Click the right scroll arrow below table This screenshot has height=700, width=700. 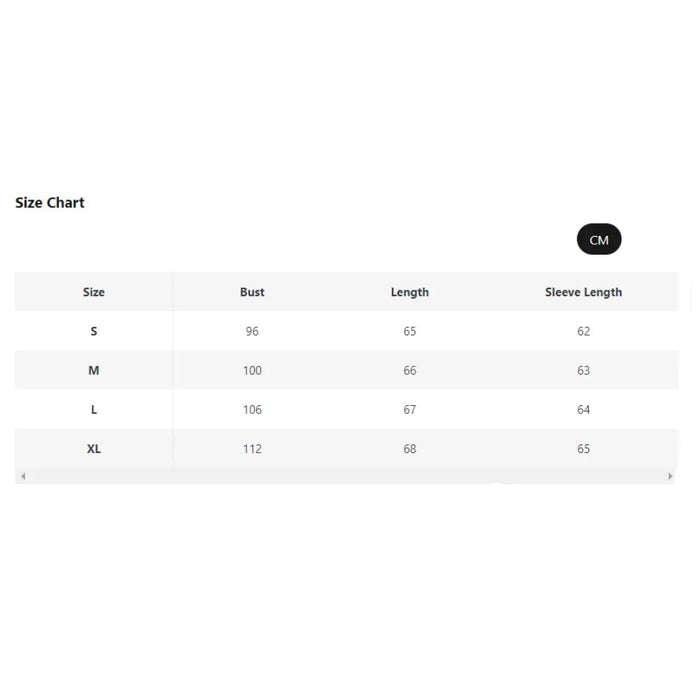click(670, 477)
